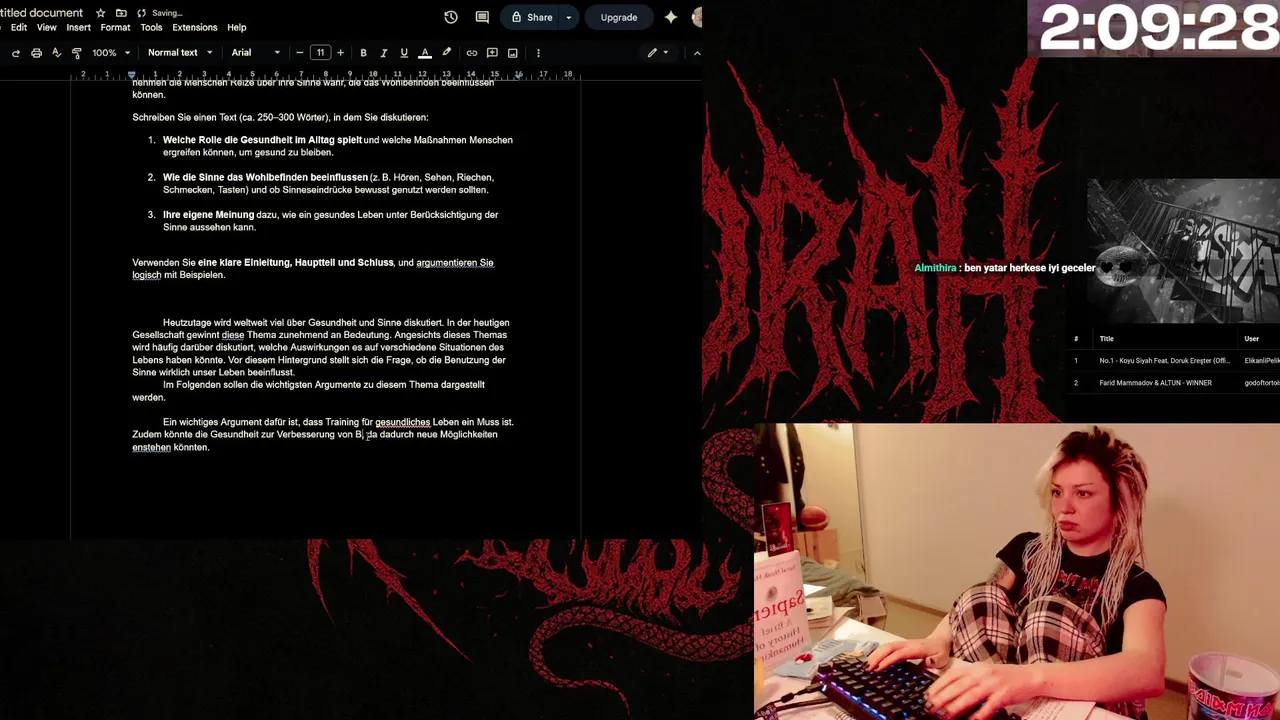Open the Extensions menu
Viewport: 1280px width, 720px height.
194,28
